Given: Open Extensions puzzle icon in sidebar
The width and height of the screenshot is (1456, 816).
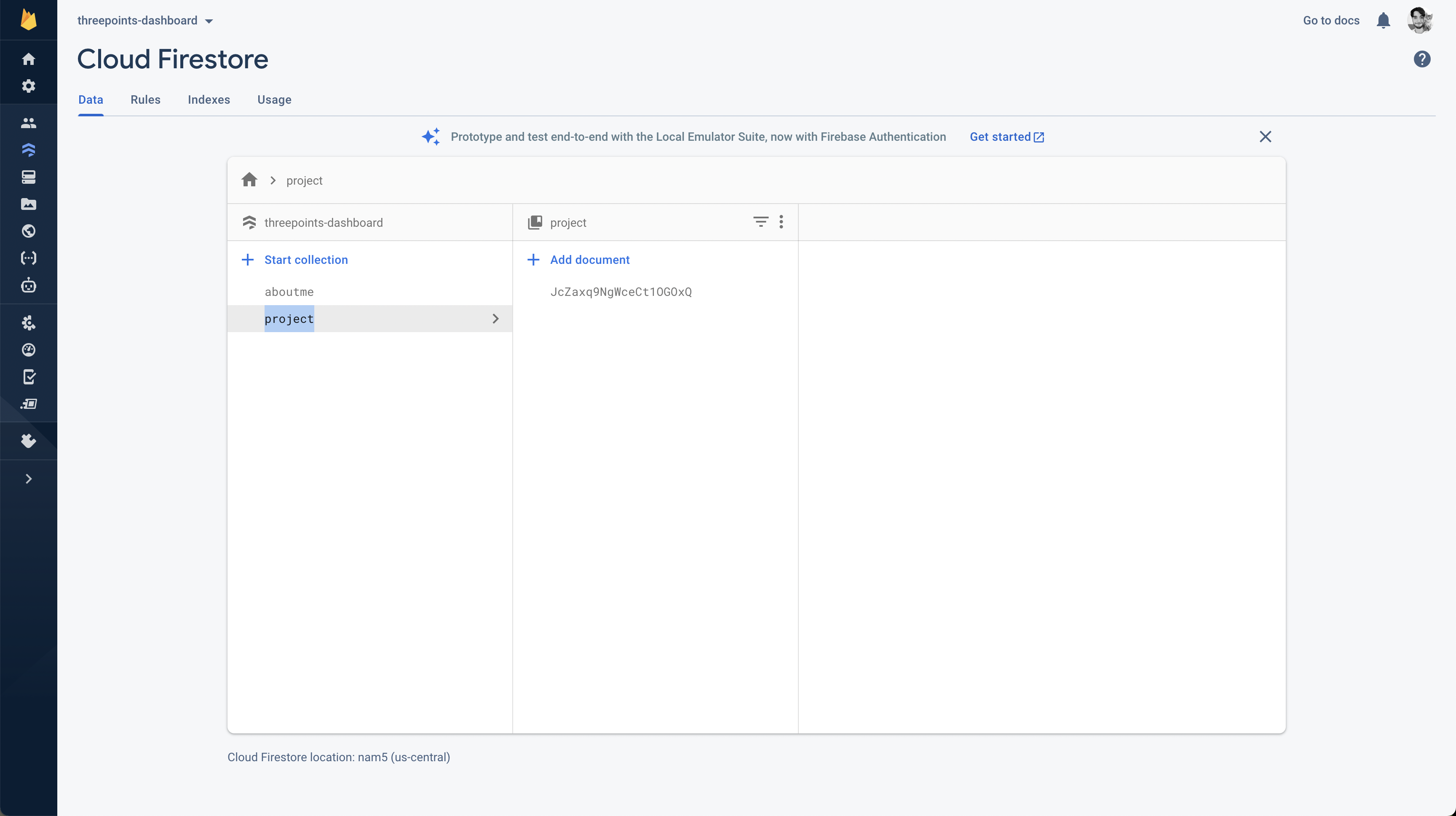Looking at the screenshot, I should point(28,440).
